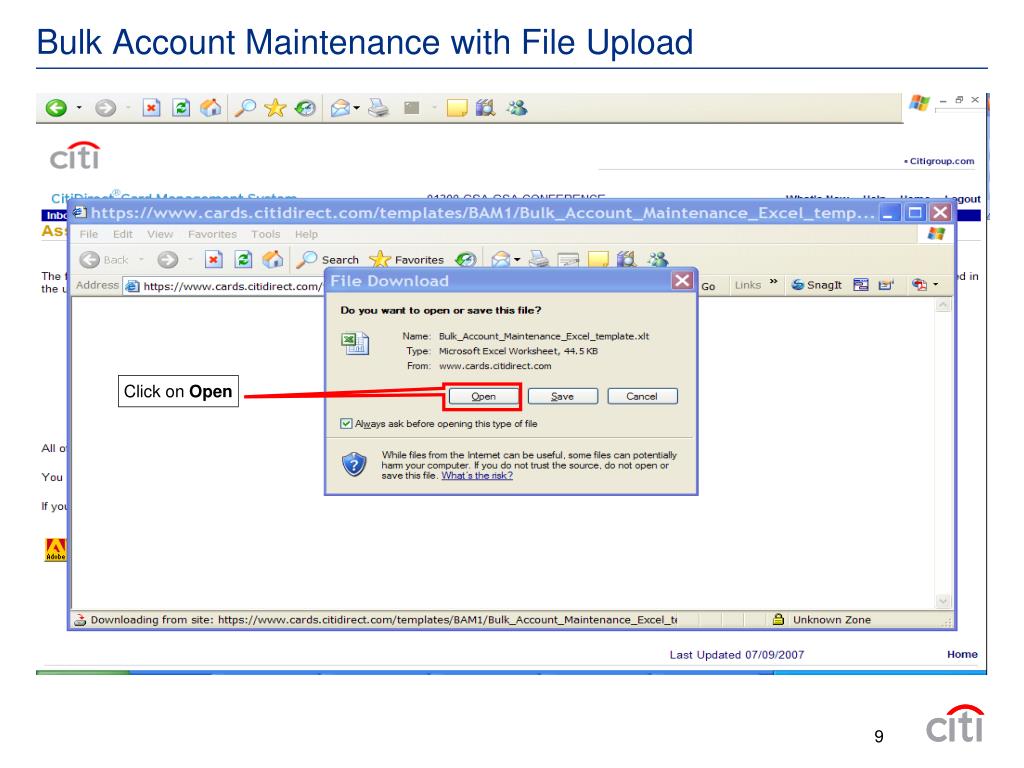Click Home link at bottom right of page
1024x768 pixels.
coord(962,654)
